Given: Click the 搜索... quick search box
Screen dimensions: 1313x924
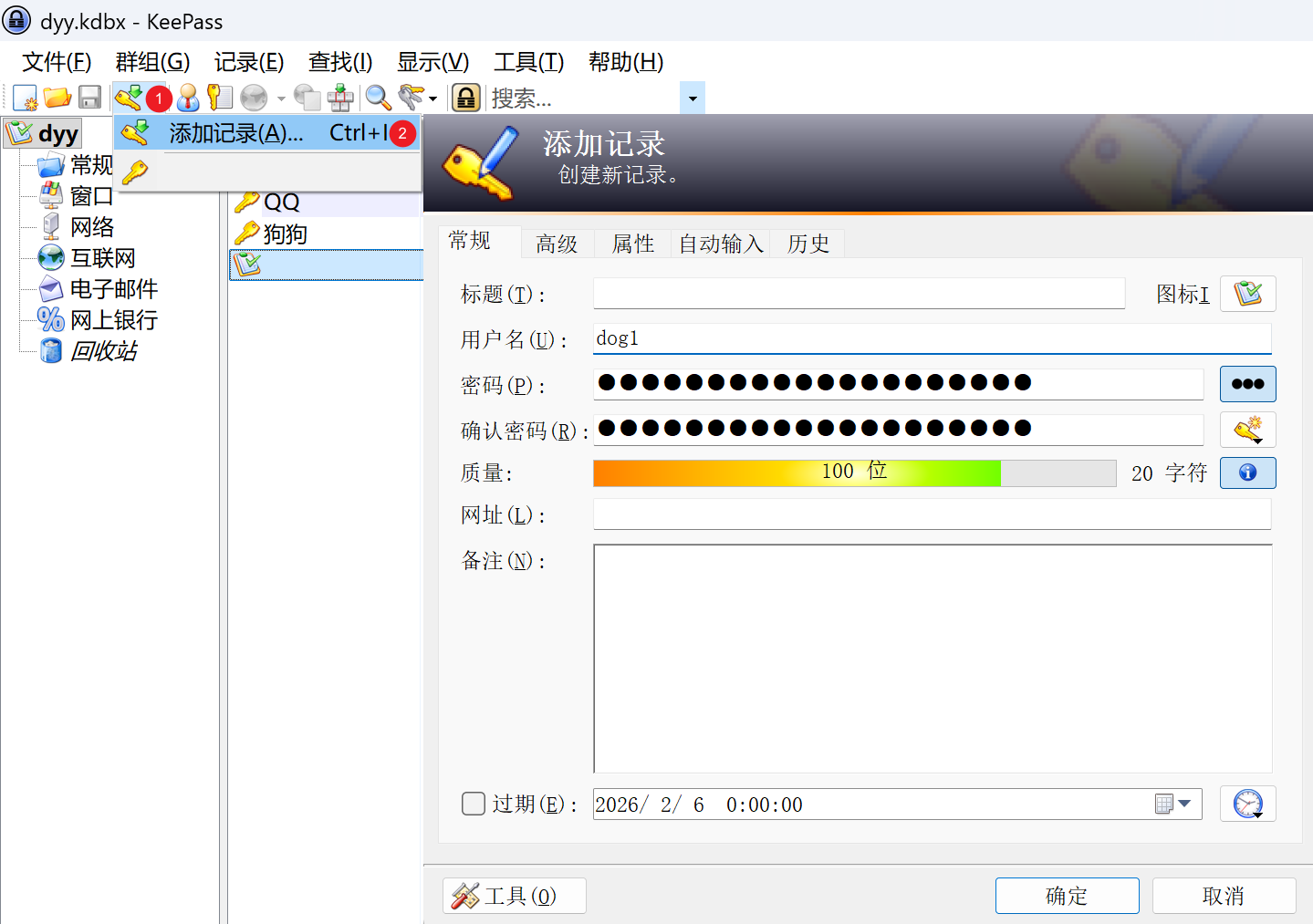Looking at the screenshot, I should (x=584, y=98).
